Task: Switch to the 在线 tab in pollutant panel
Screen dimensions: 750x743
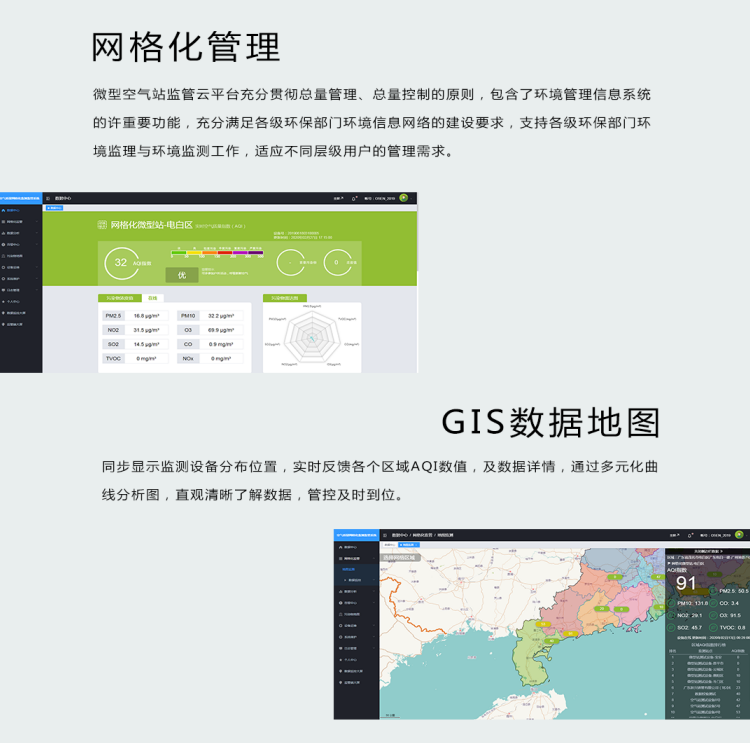Action: click(153, 298)
